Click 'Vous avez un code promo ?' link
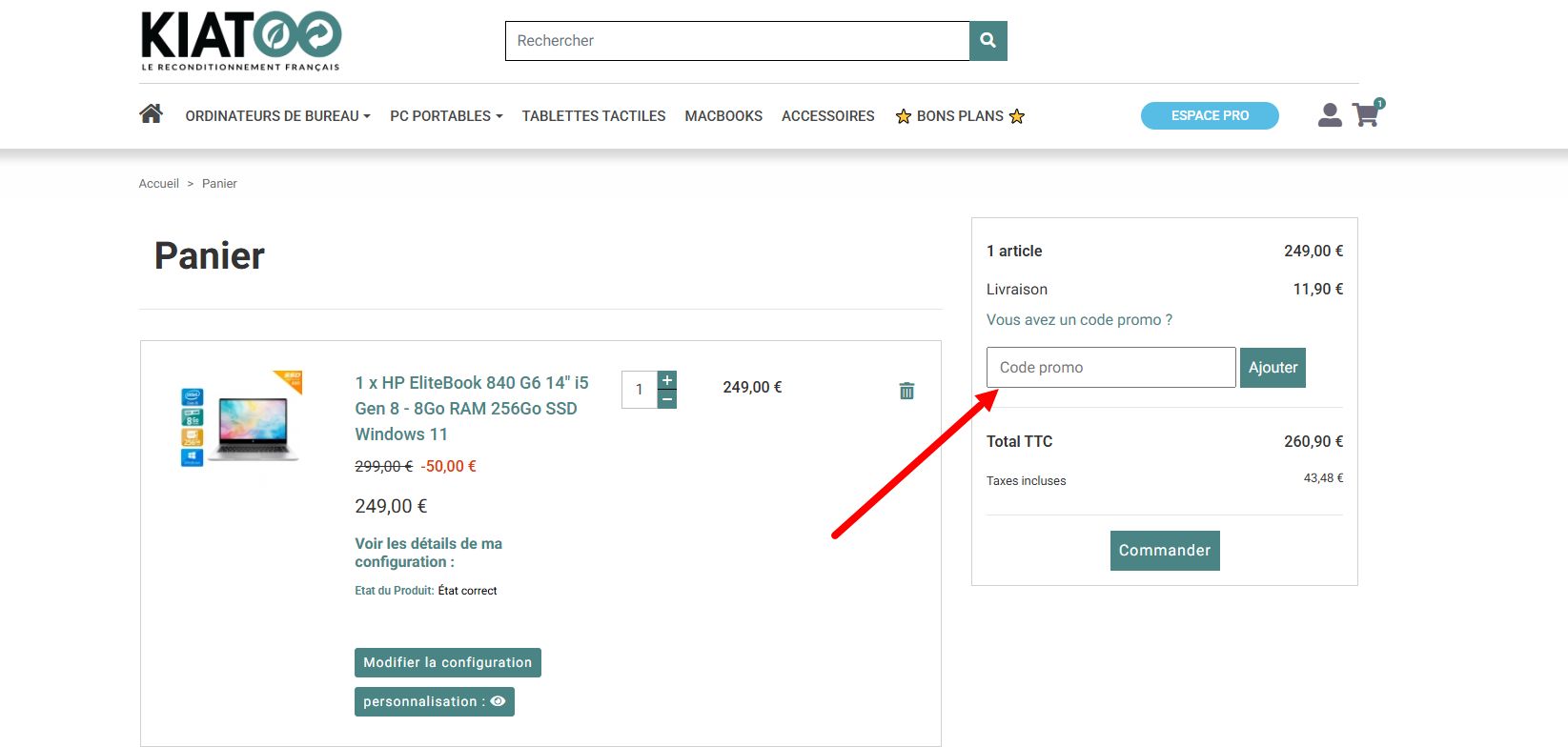 1079,320
